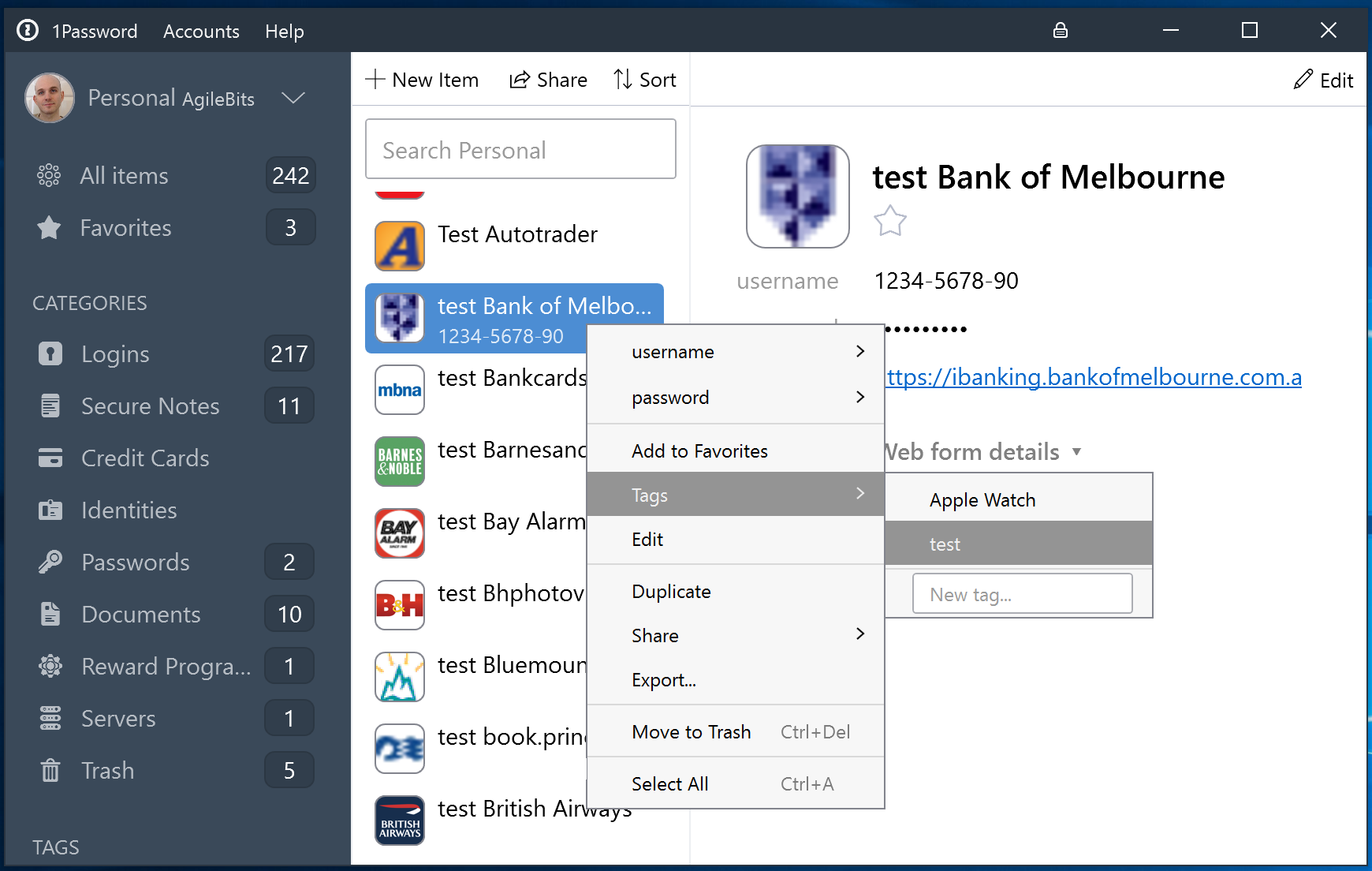Select Passwords key icon
Image resolution: width=1372 pixels, height=871 pixels.
(x=50, y=562)
